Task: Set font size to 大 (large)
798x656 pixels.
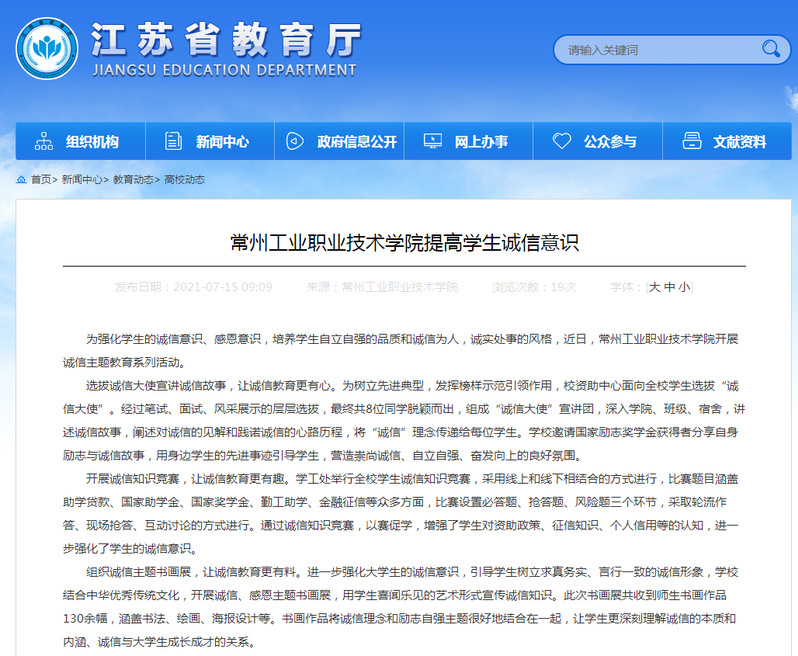Action: [x=655, y=287]
